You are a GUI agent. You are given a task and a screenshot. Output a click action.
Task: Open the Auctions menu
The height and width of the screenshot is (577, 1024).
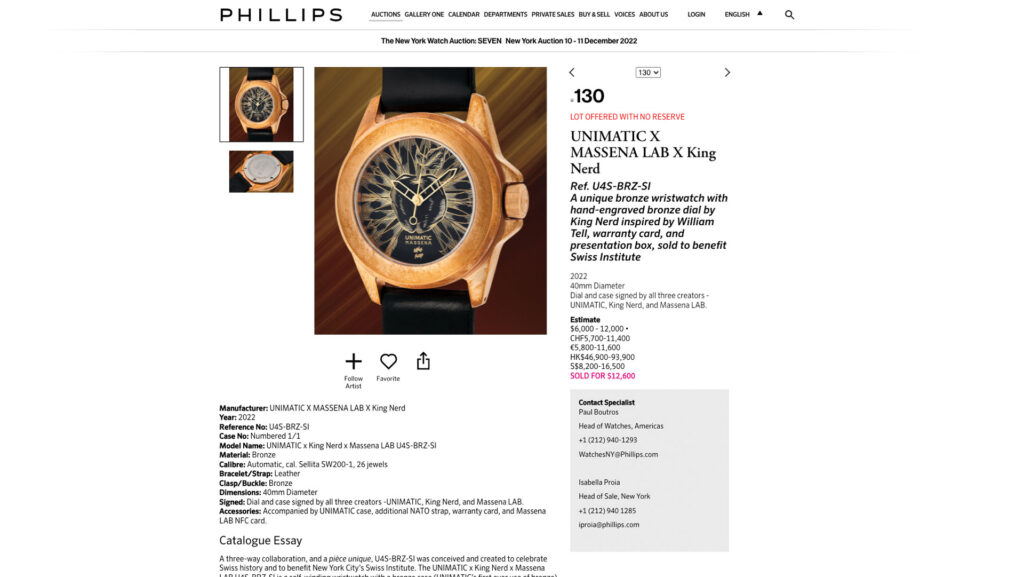(385, 14)
